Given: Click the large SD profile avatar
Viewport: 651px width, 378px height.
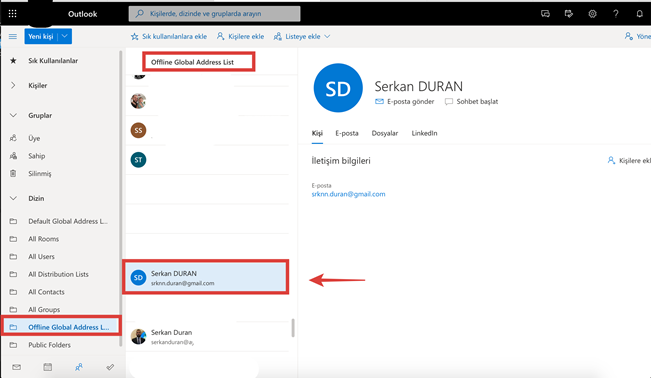Looking at the screenshot, I should [x=338, y=88].
